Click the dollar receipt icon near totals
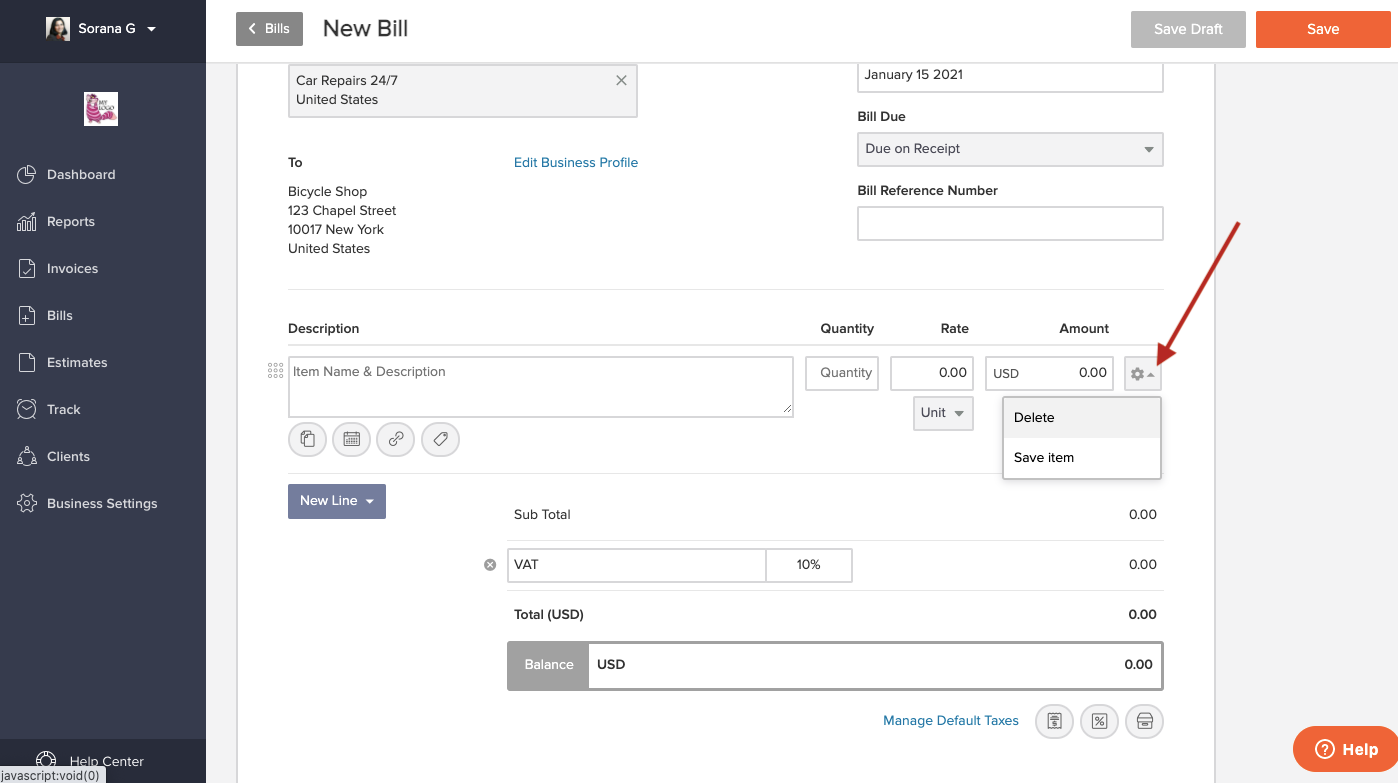 pyautogui.click(x=1054, y=721)
